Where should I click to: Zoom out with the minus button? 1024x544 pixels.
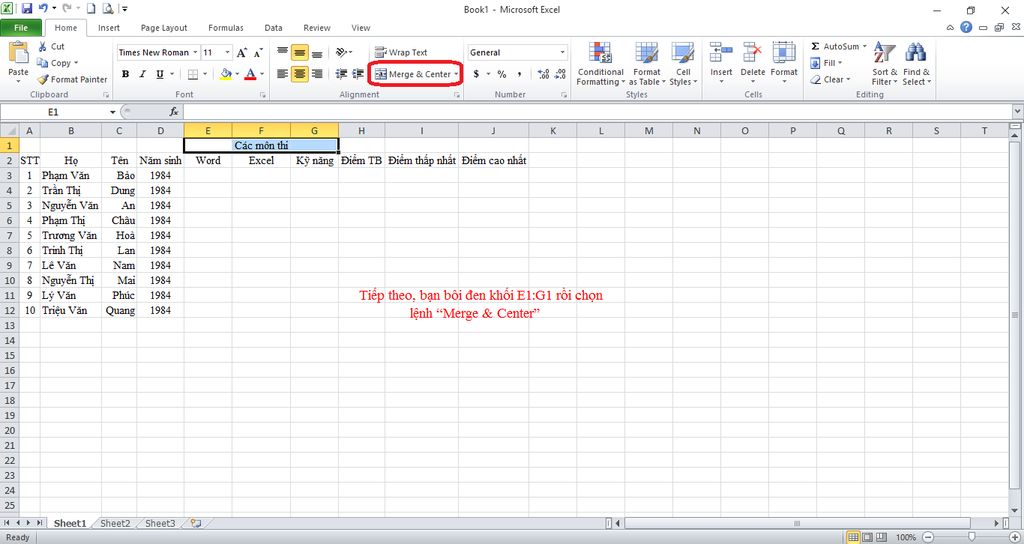click(x=927, y=537)
